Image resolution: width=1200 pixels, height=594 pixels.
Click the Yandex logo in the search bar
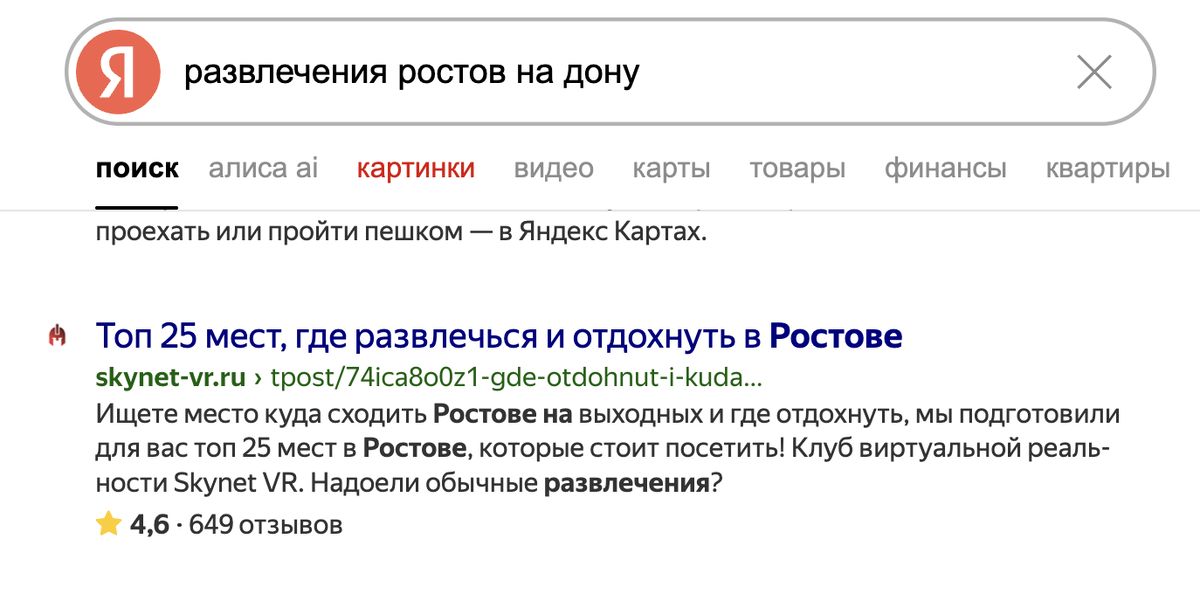(x=117, y=70)
